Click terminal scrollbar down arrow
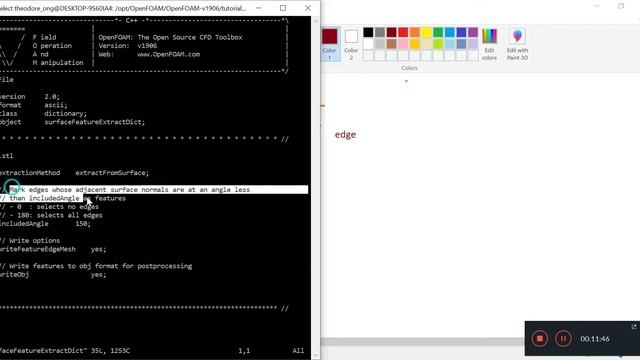The image size is (640, 360). (x=315, y=356)
